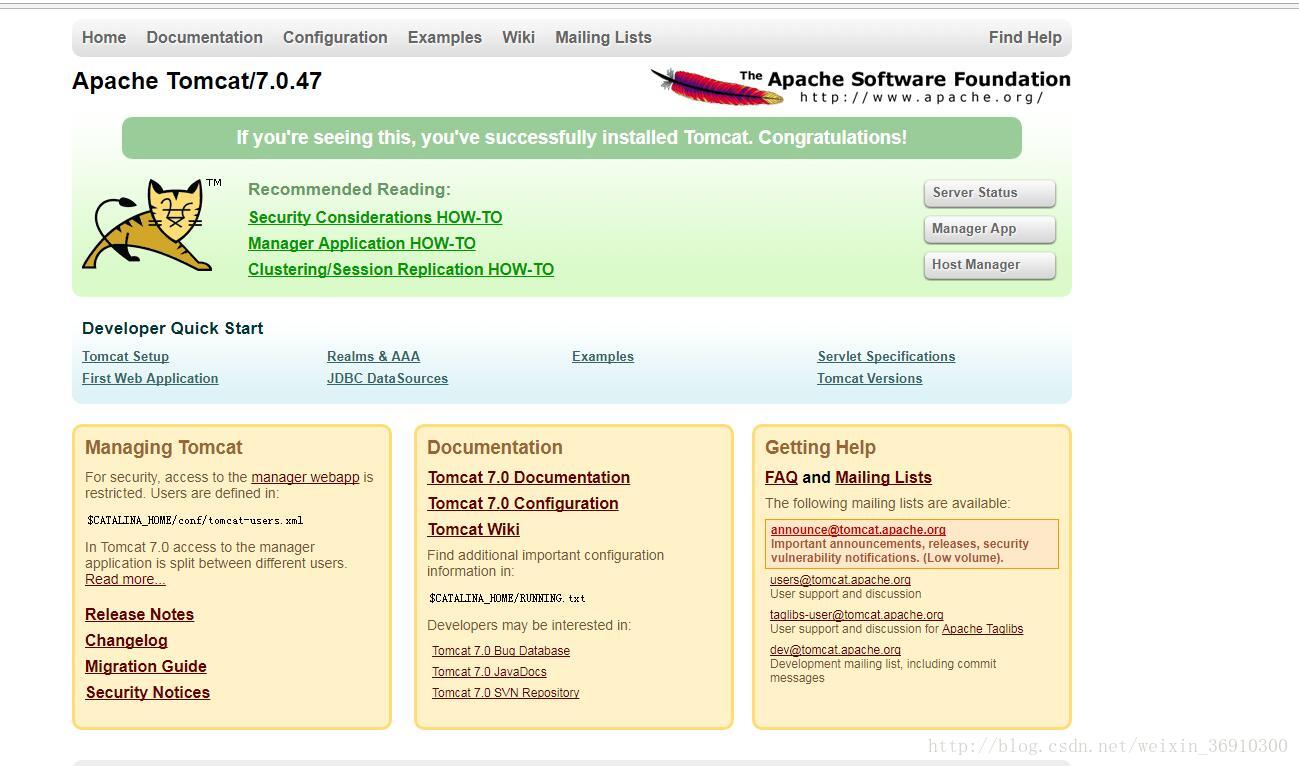Open the Servlet Specifications link

[x=886, y=356]
